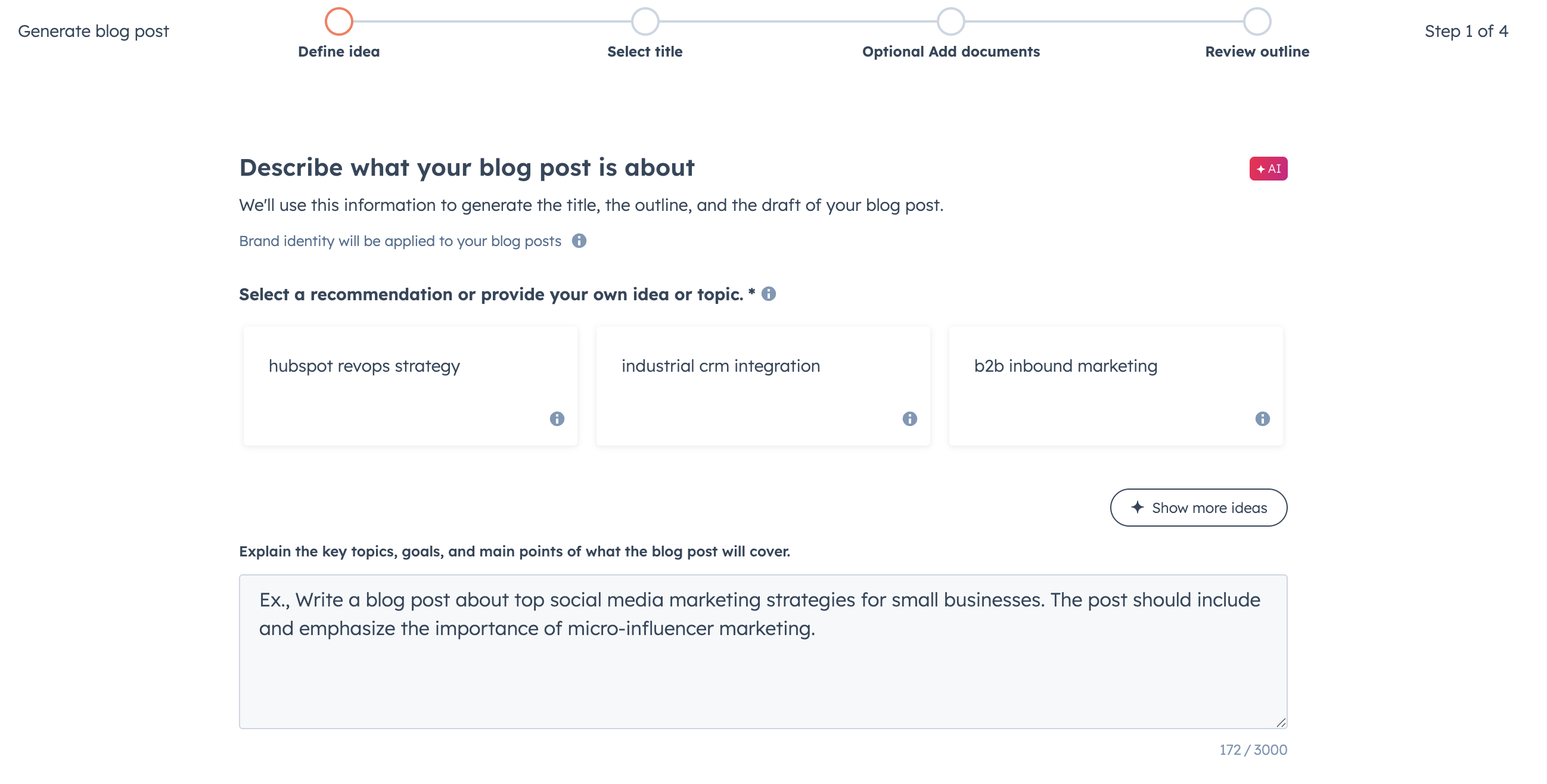Click info icon on b2b inbound marketing card
The height and width of the screenshot is (784, 1547).
tap(1262, 418)
